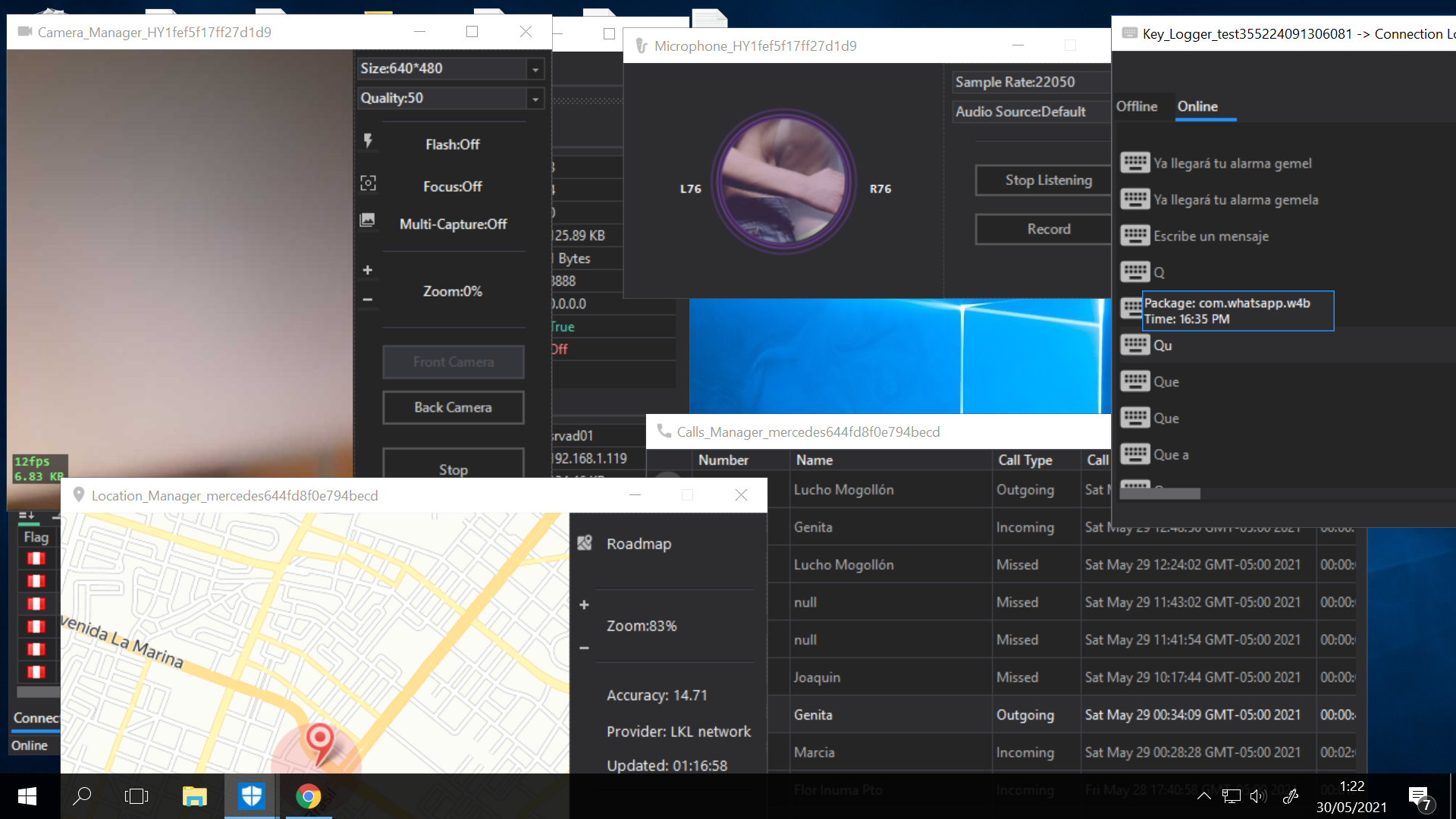
Task: Switch to the Offline tab in Key Logger
Action: [x=1137, y=106]
